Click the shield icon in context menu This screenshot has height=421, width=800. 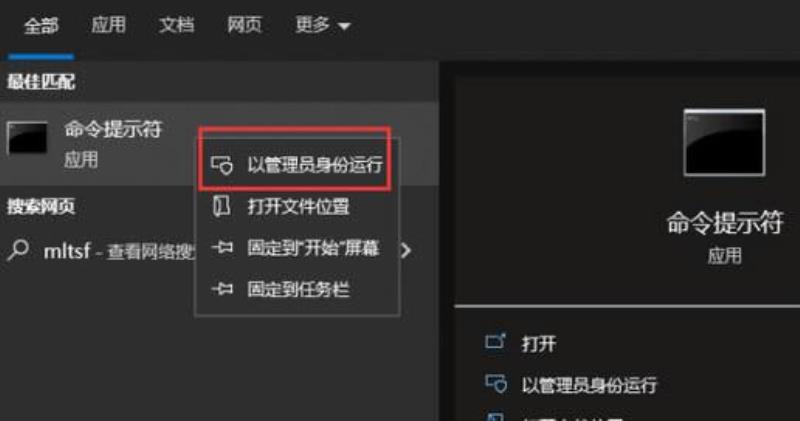(222, 165)
